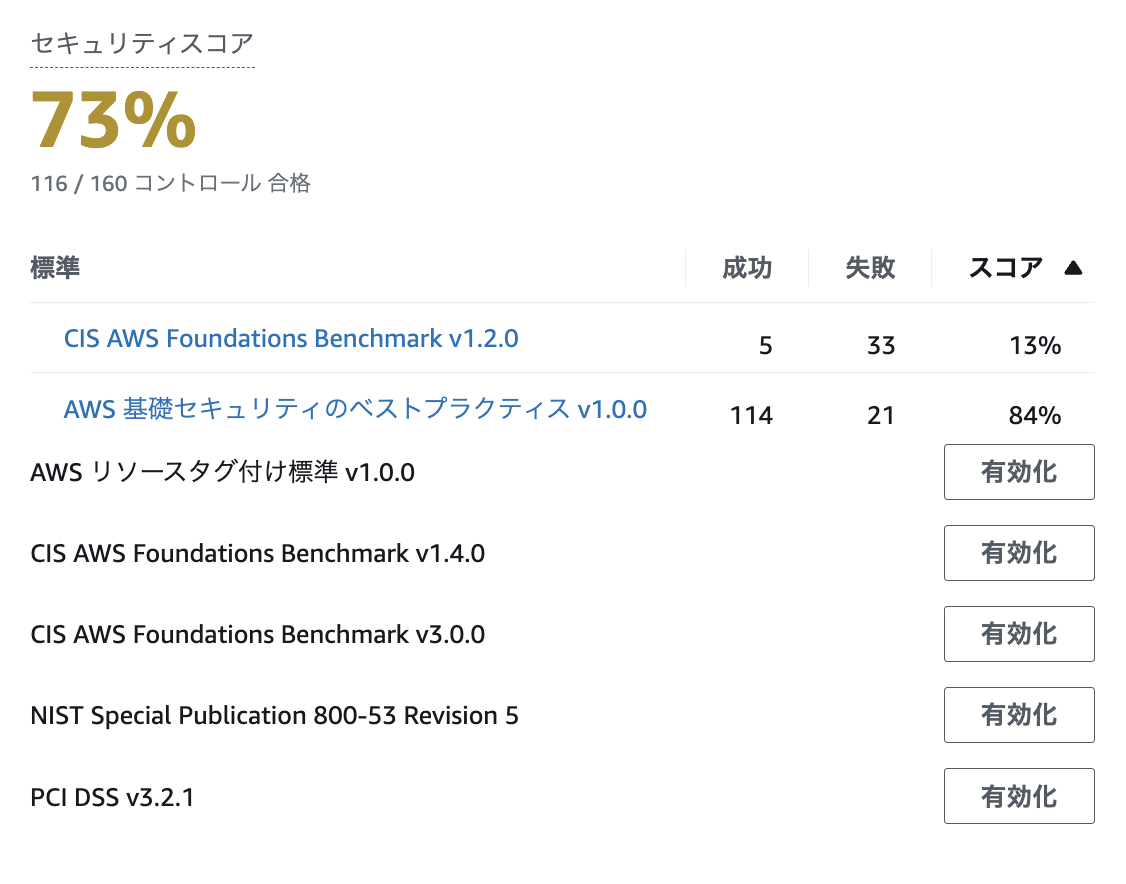The width and height of the screenshot is (1126, 884).
Task: Click the PCI DSS v3.2.1 name
Action: point(113,797)
